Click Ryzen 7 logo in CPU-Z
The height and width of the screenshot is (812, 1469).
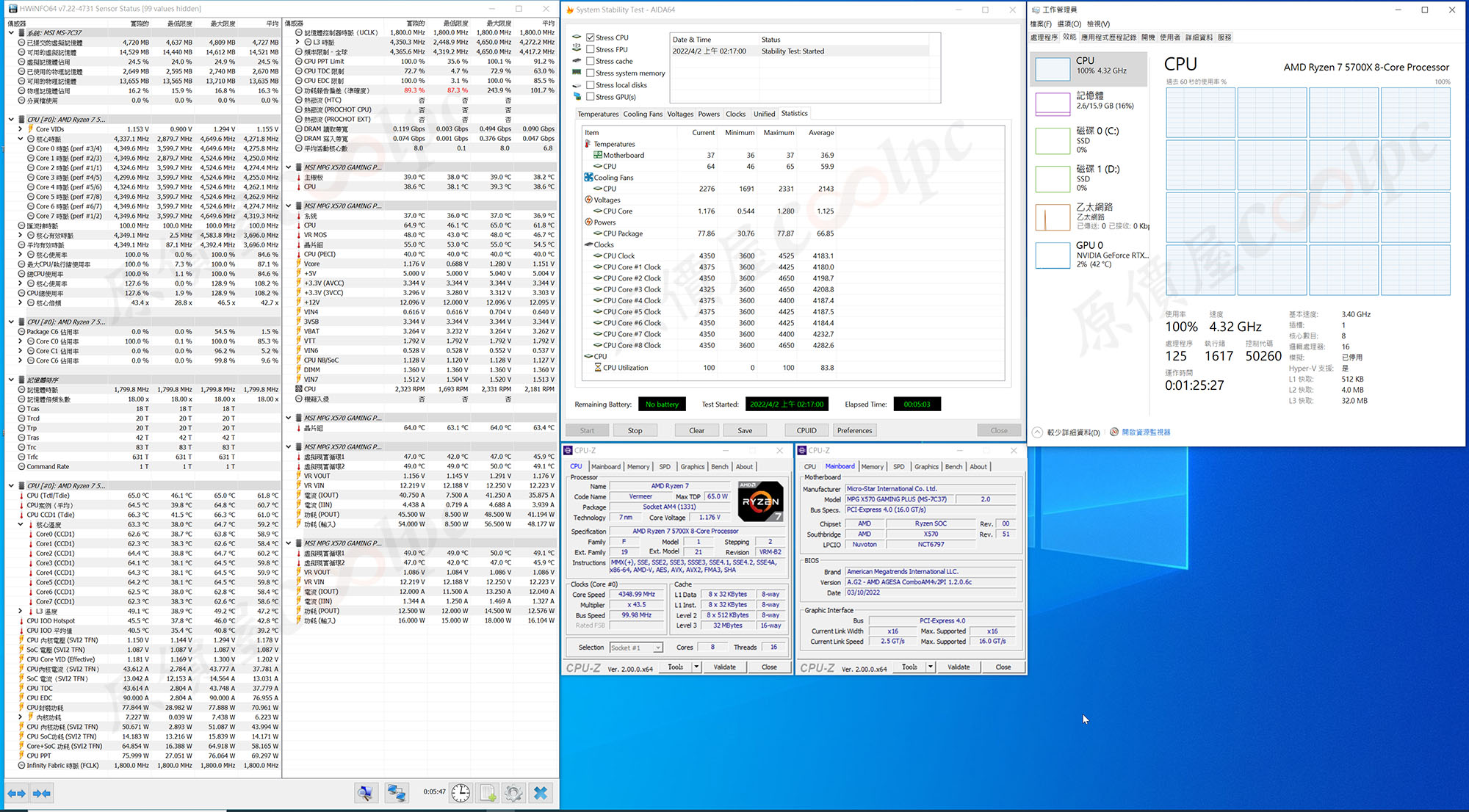(x=760, y=501)
